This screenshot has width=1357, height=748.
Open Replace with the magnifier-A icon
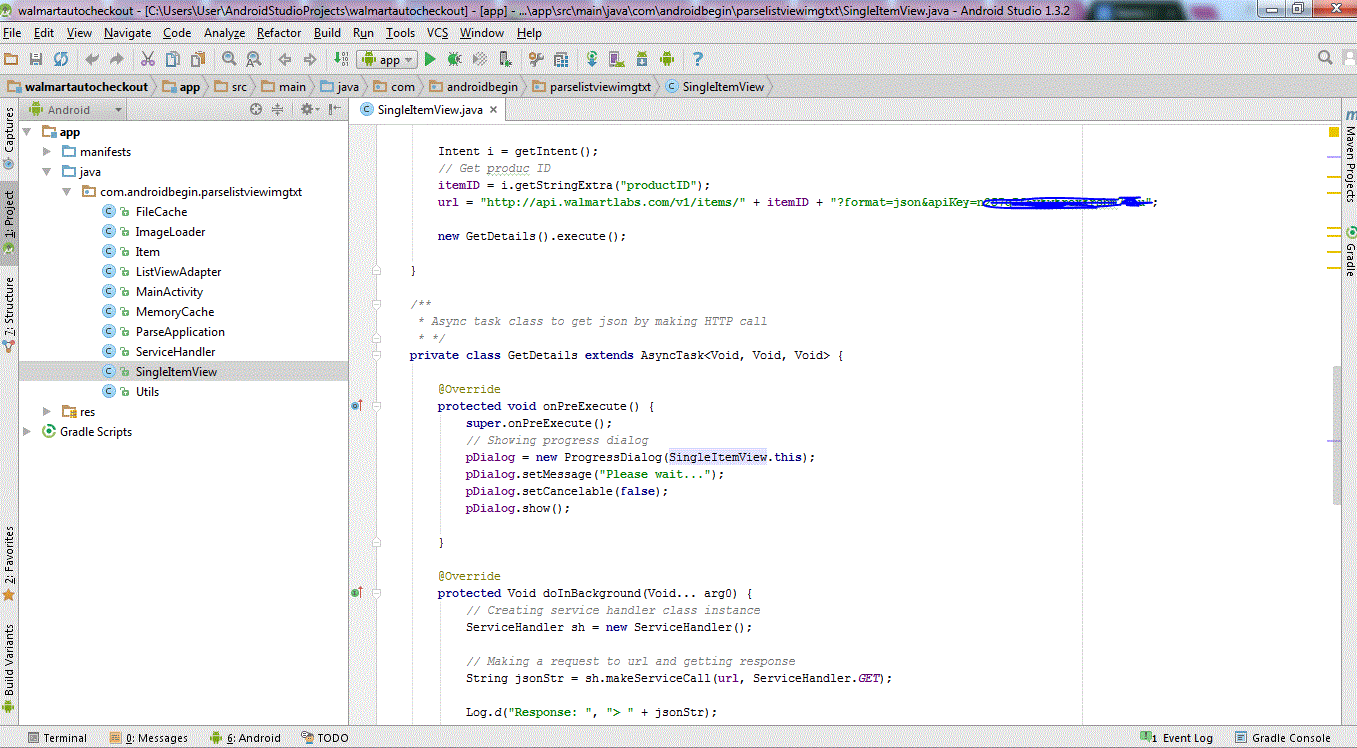pyautogui.click(x=253, y=60)
